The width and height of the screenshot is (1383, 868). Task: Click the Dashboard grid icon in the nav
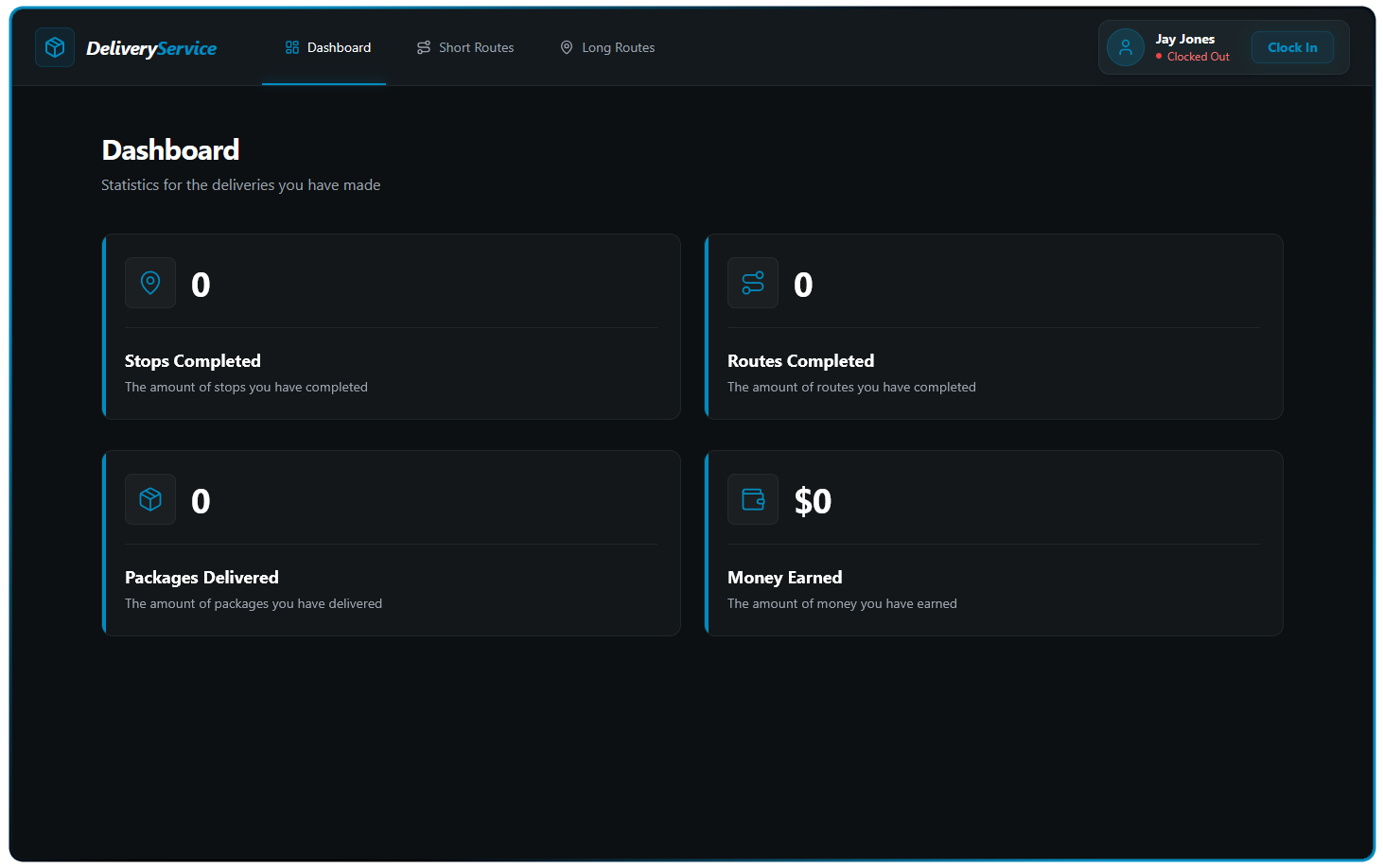tap(292, 47)
